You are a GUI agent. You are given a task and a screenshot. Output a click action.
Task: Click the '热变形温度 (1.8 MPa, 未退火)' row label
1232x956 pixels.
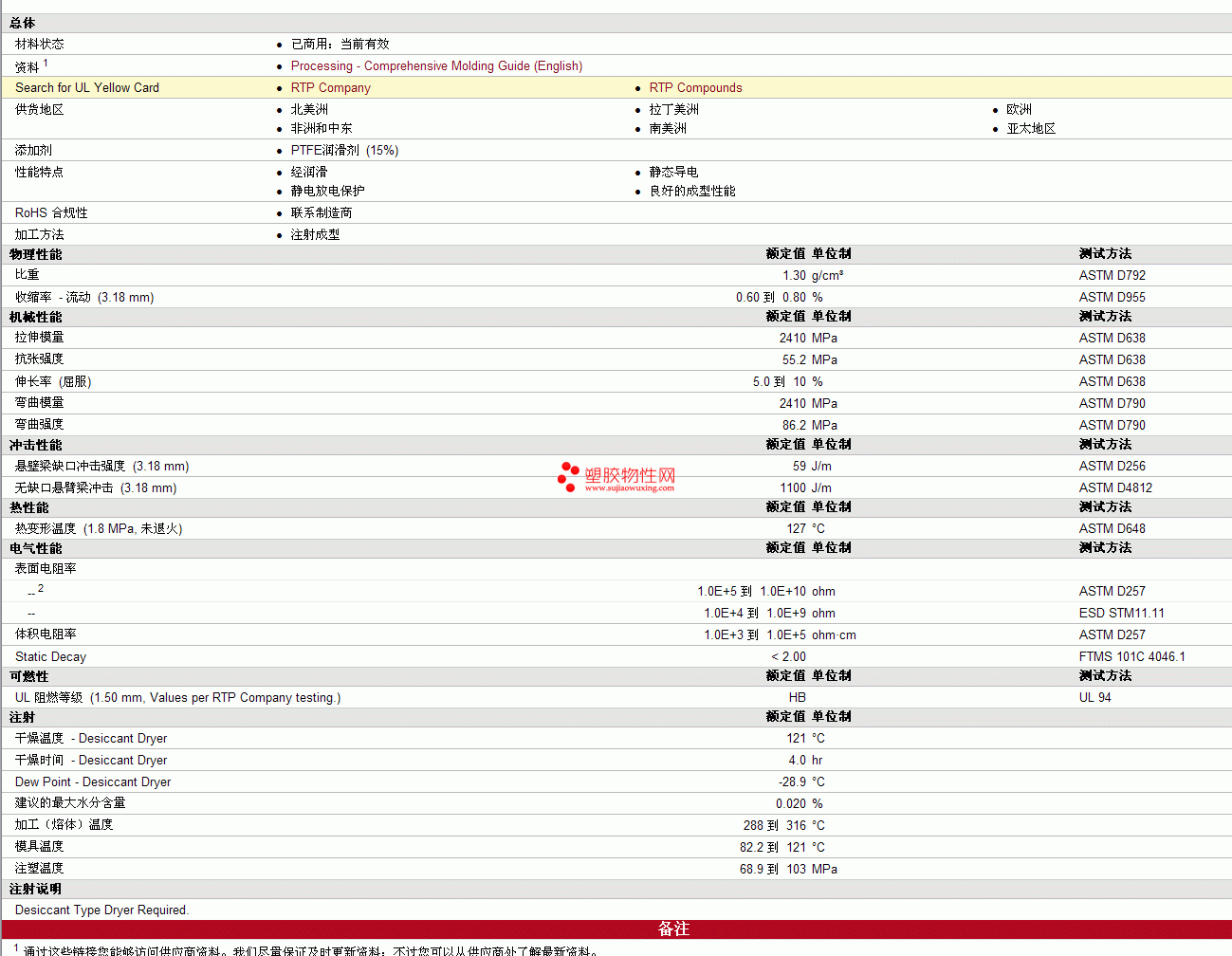coord(99,528)
